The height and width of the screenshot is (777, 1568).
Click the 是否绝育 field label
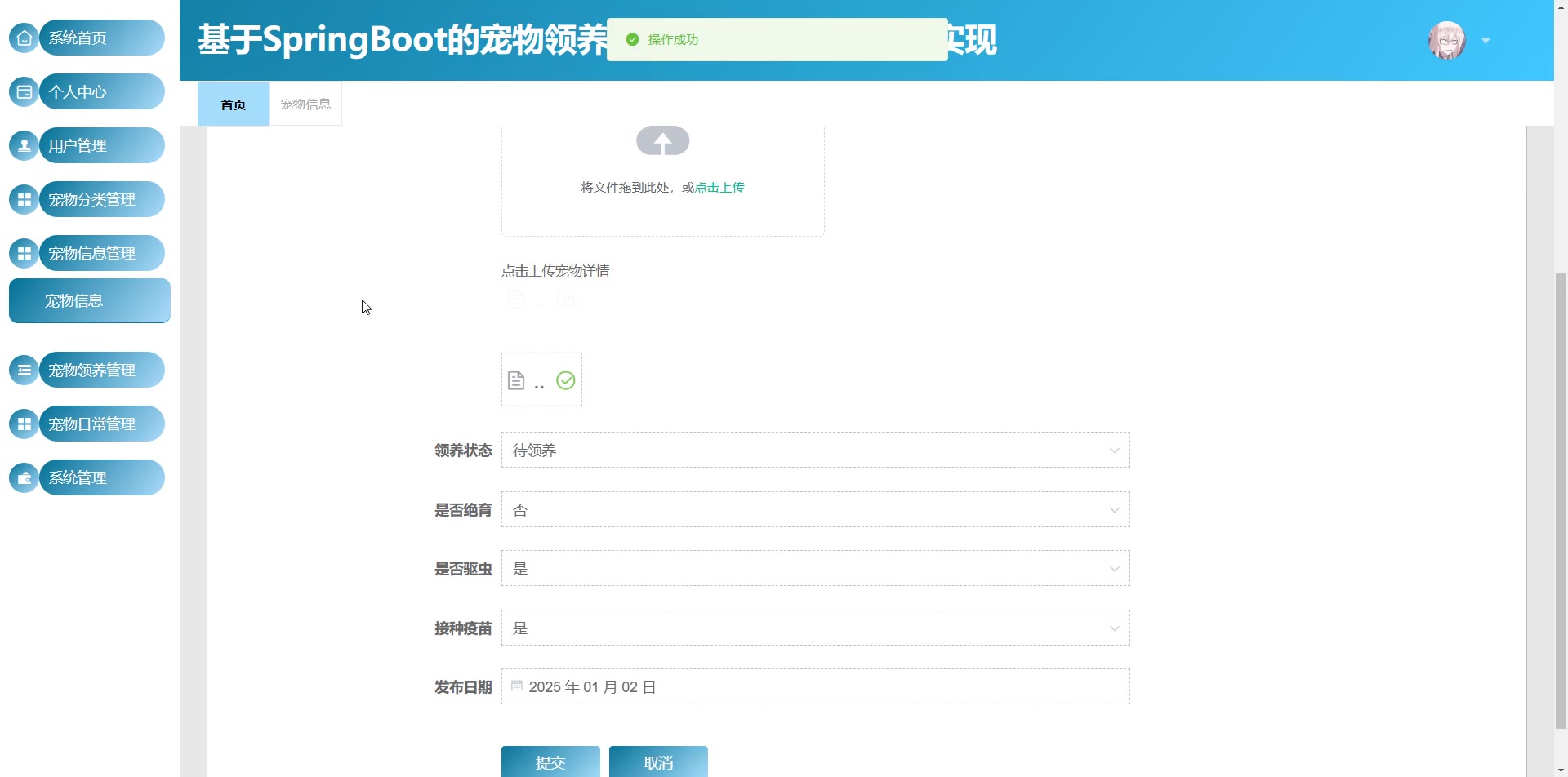coord(463,510)
